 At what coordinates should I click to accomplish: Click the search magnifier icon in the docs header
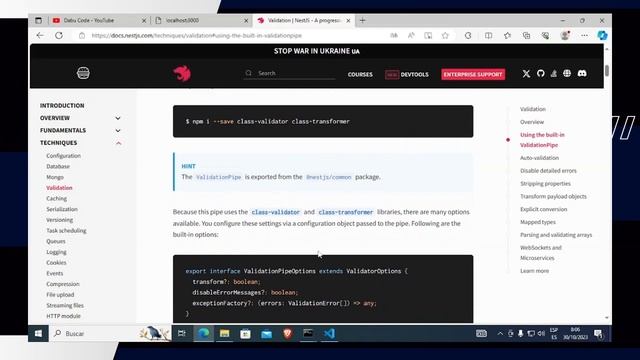249,73
